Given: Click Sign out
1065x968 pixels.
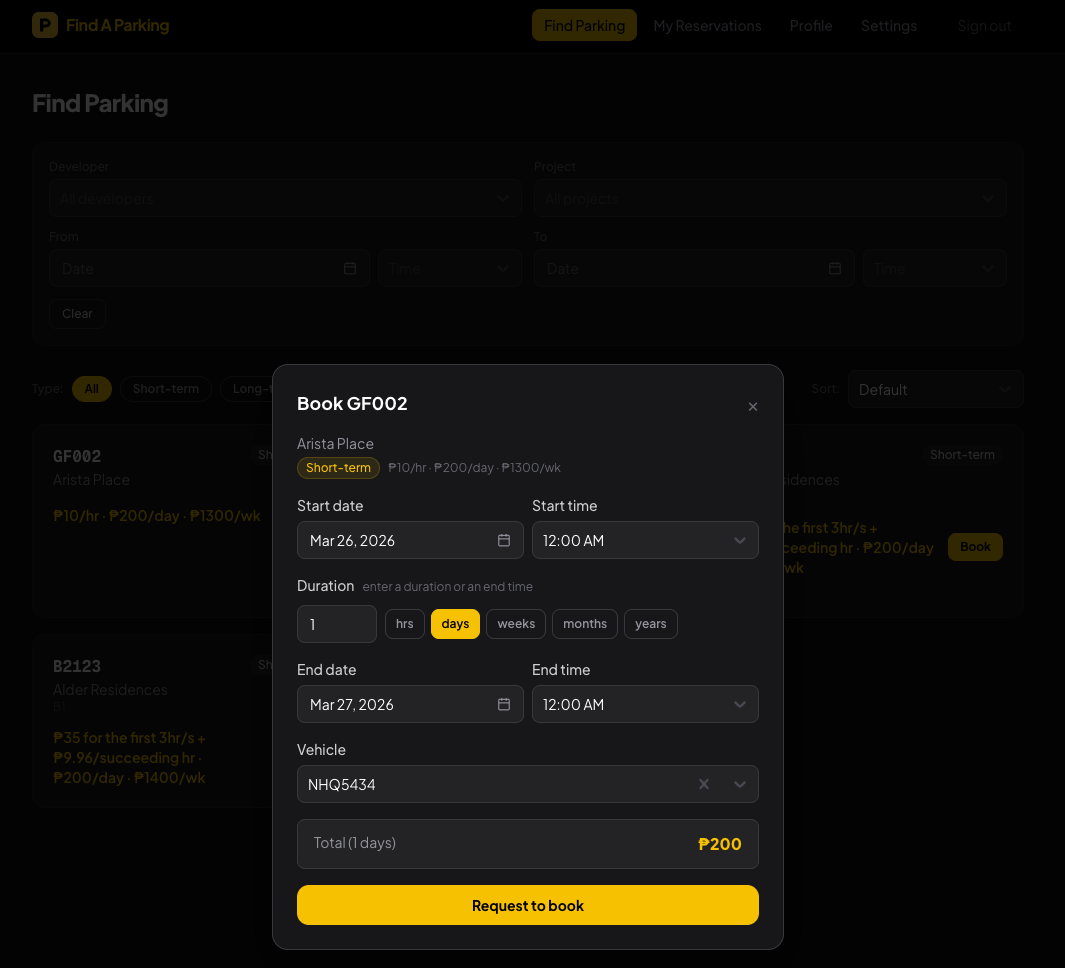Looking at the screenshot, I should [x=984, y=25].
